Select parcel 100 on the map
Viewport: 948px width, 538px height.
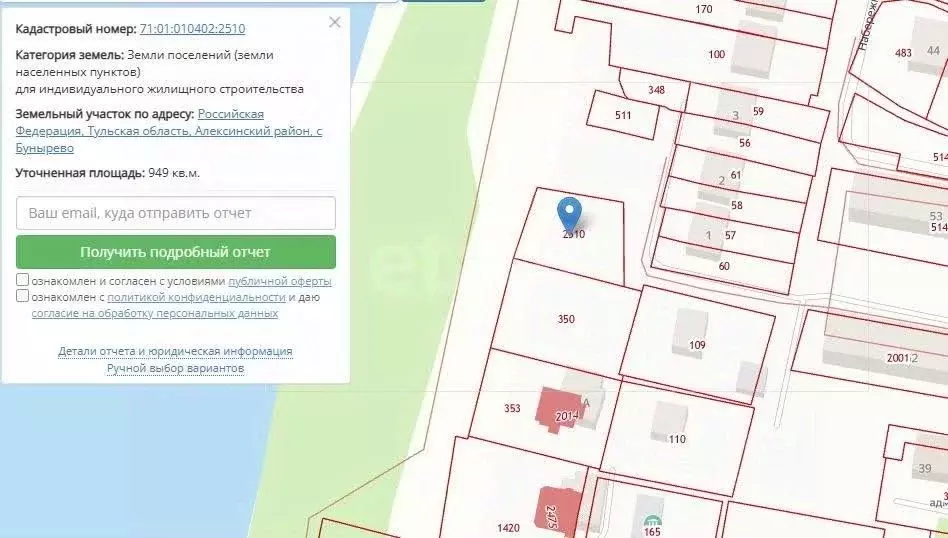coord(716,54)
